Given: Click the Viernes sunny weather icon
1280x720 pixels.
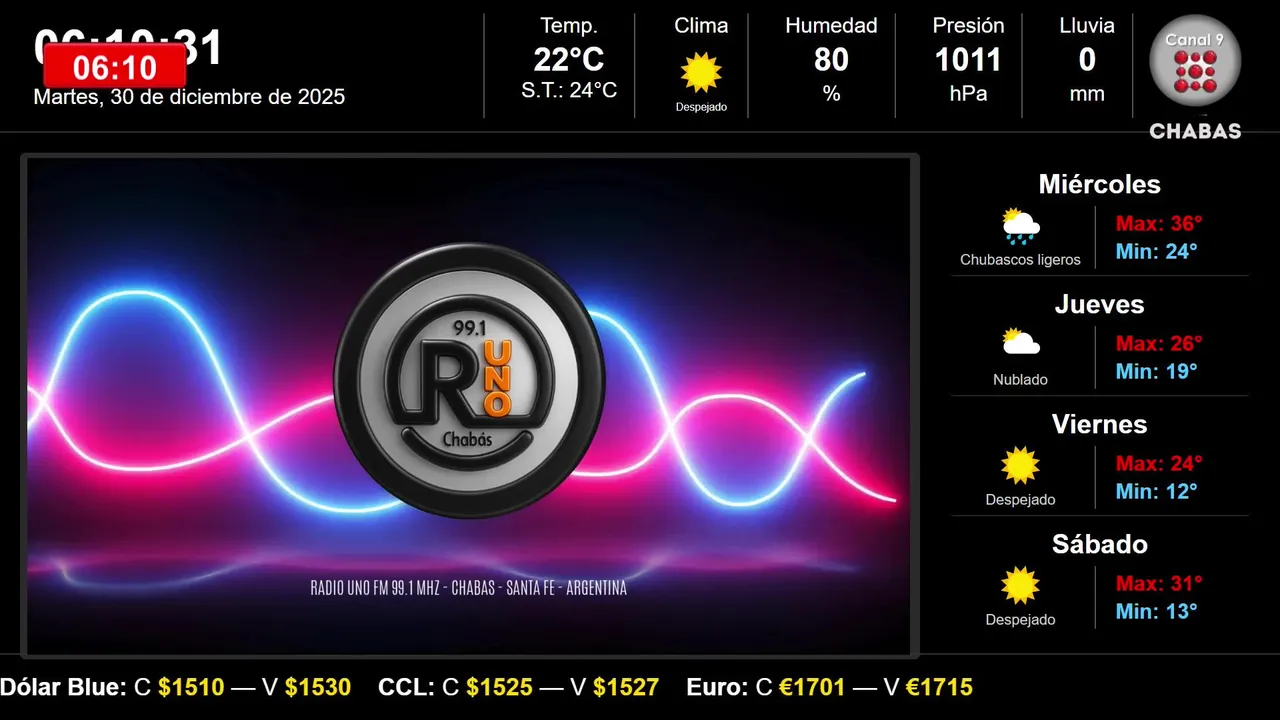Looking at the screenshot, I should coord(1021,465).
